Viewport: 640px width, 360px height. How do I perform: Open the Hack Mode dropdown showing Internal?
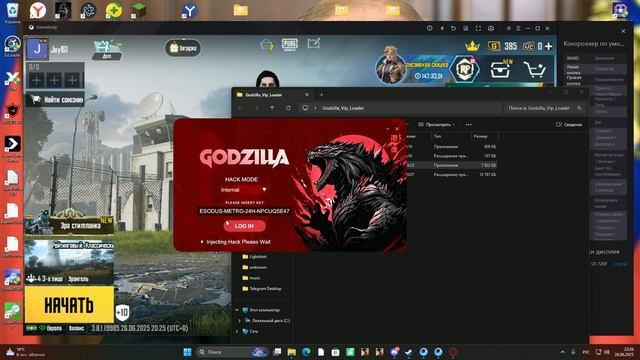click(244, 190)
